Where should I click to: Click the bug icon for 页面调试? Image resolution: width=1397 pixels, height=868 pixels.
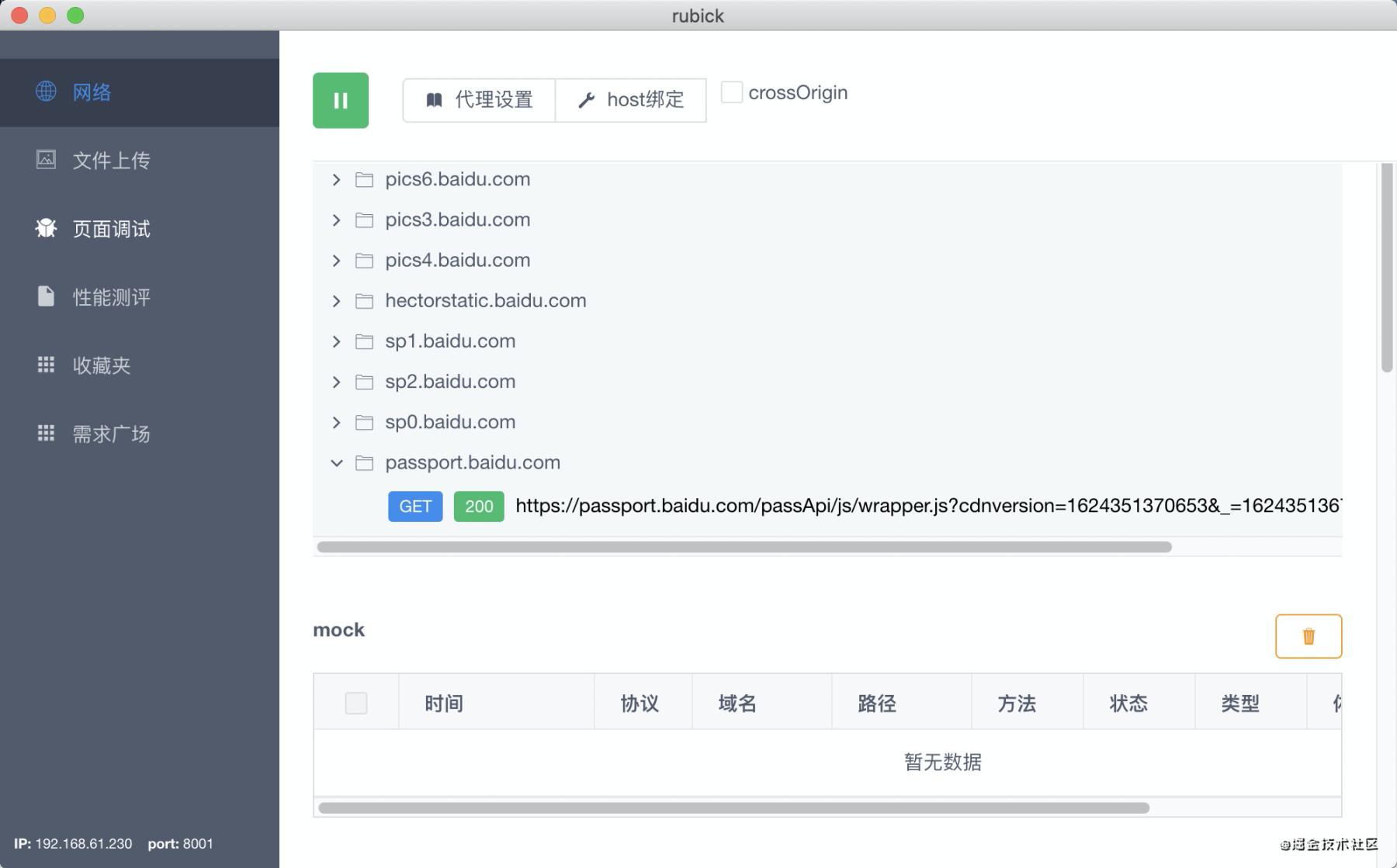[46, 228]
